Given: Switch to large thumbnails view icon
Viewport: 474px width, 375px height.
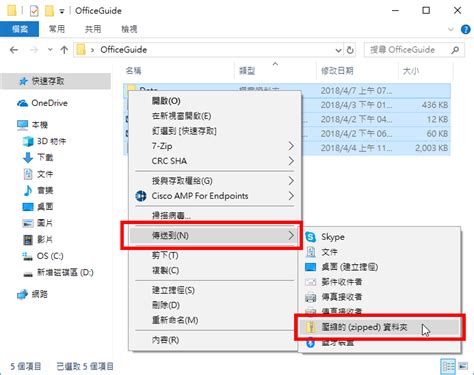Looking at the screenshot, I should (463, 366).
